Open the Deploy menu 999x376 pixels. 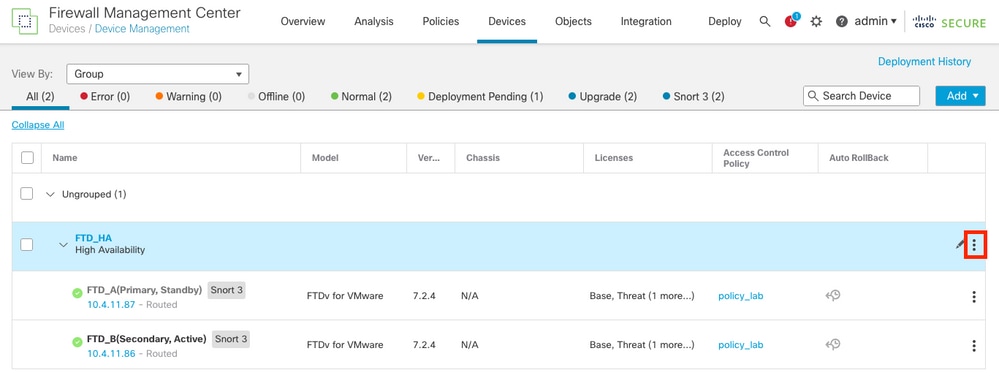click(x=725, y=21)
